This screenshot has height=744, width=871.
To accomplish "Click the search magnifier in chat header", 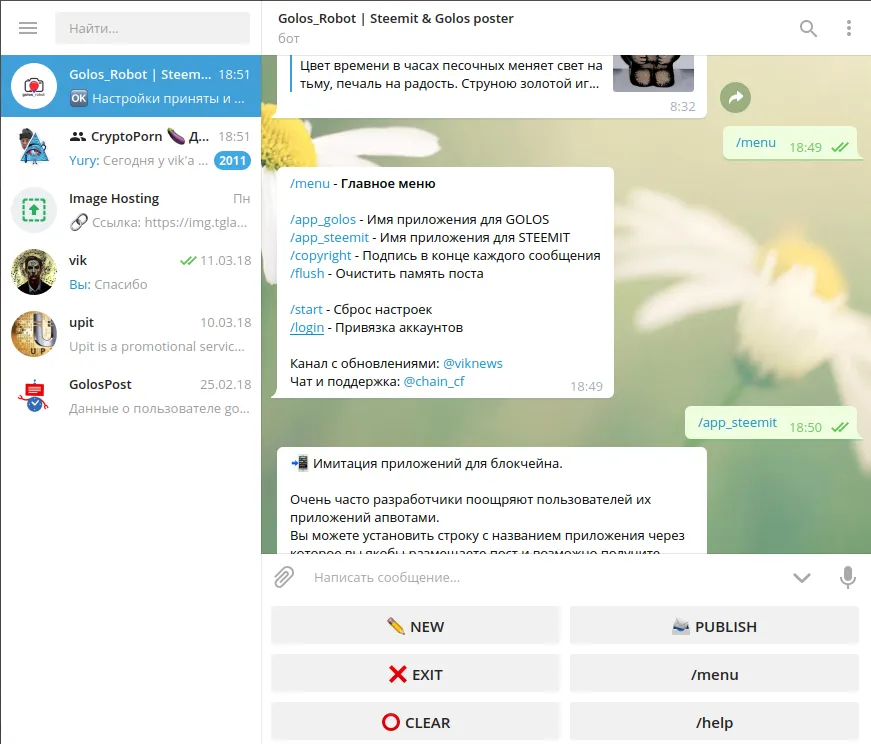I will click(x=808, y=28).
